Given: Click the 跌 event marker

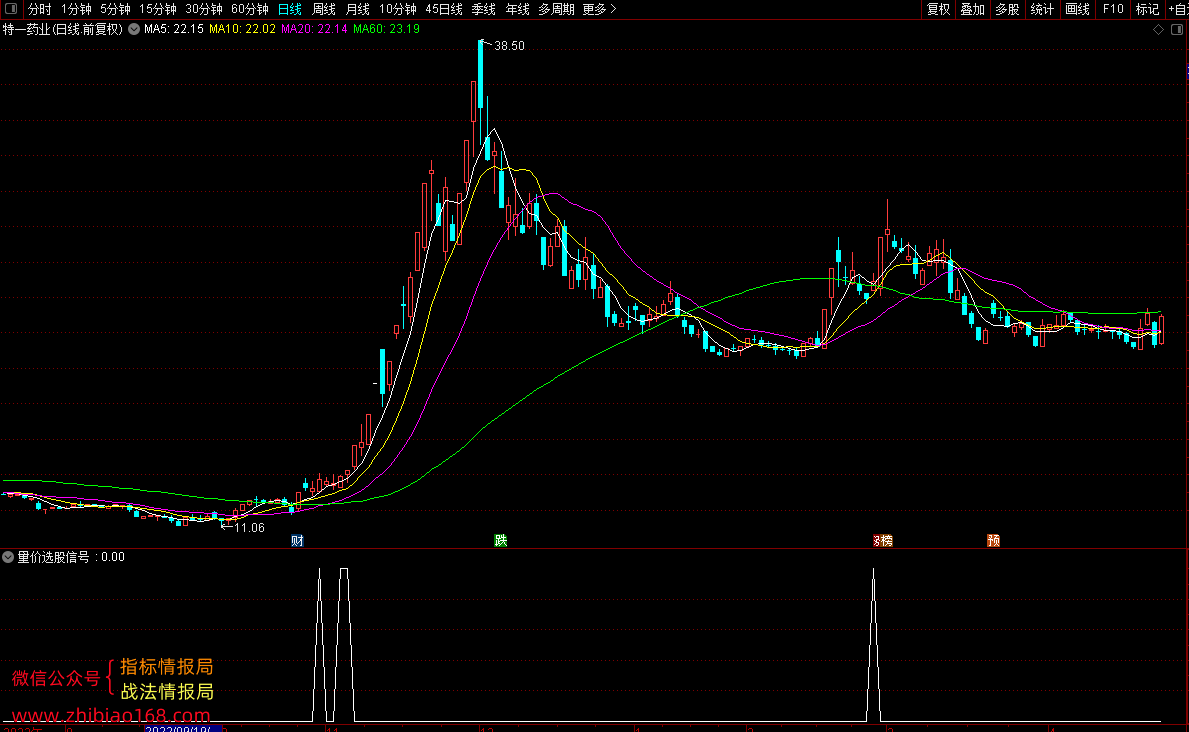Looking at the screenshot, I should pyautogui.click(x=500, y=540).
